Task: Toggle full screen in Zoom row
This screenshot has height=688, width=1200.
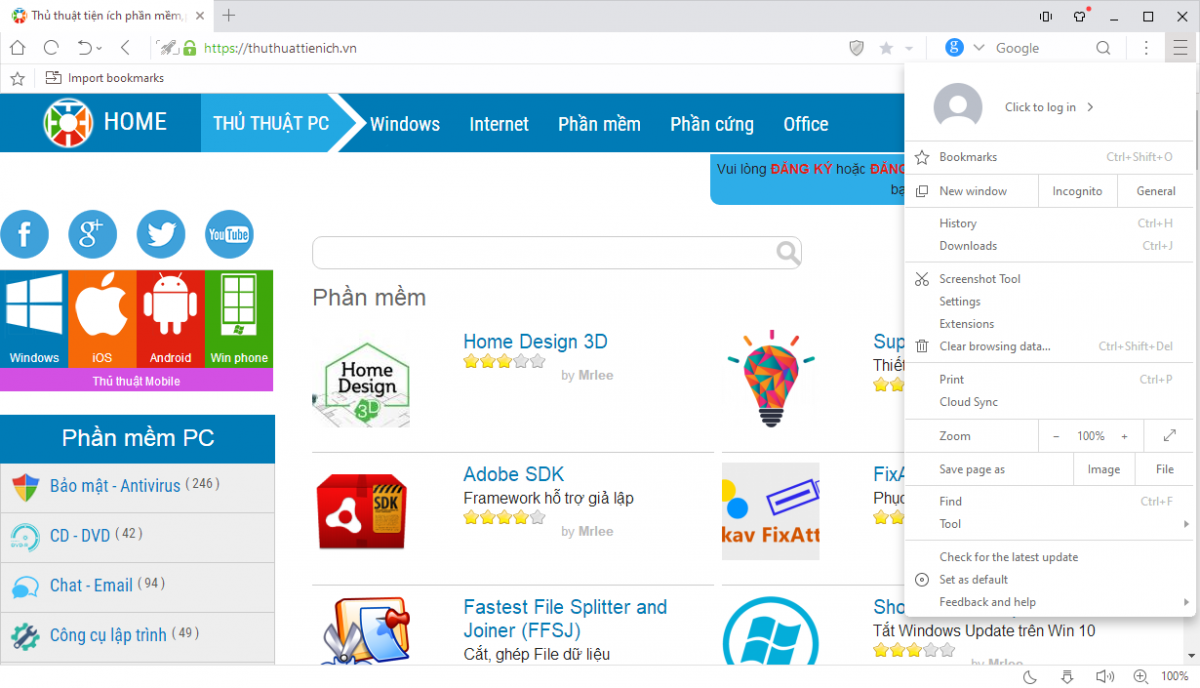Action: click(x=1170, y=436)
